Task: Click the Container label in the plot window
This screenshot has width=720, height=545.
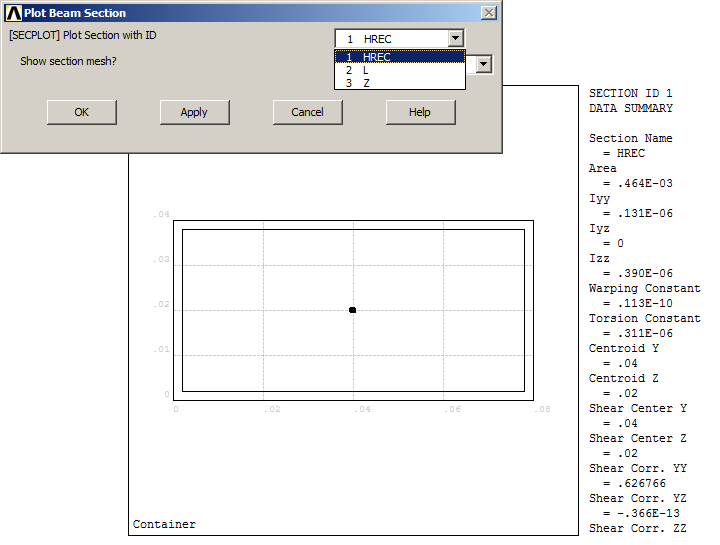Action: pyautogui.click(x=164, y=524)
